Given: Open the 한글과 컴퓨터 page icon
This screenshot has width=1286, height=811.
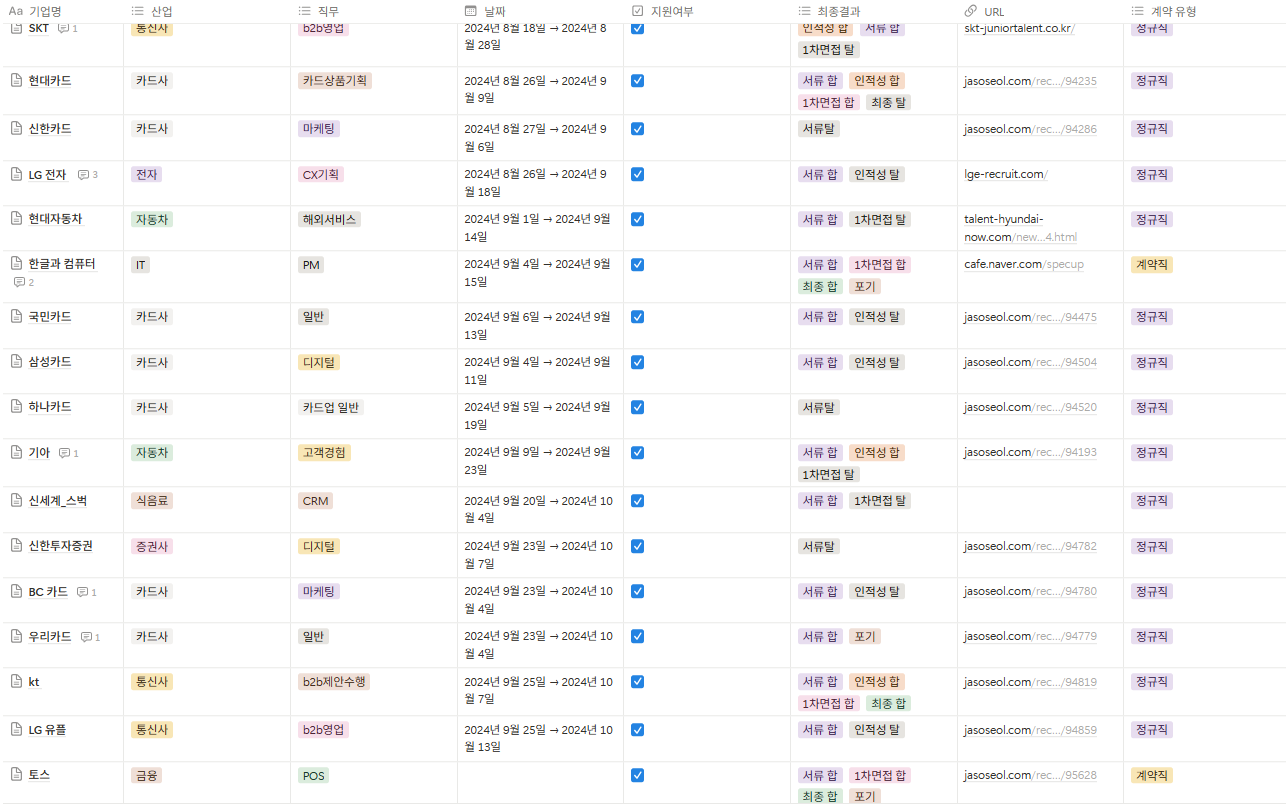Looking at the screenshot, I should click(16, 264).
